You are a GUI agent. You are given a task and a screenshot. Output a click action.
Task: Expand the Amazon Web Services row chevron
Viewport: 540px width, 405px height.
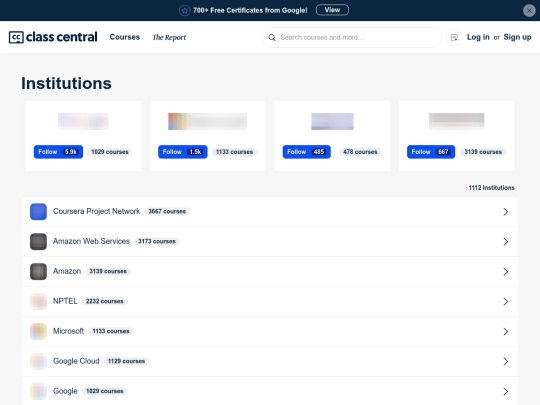coord(506,242)
